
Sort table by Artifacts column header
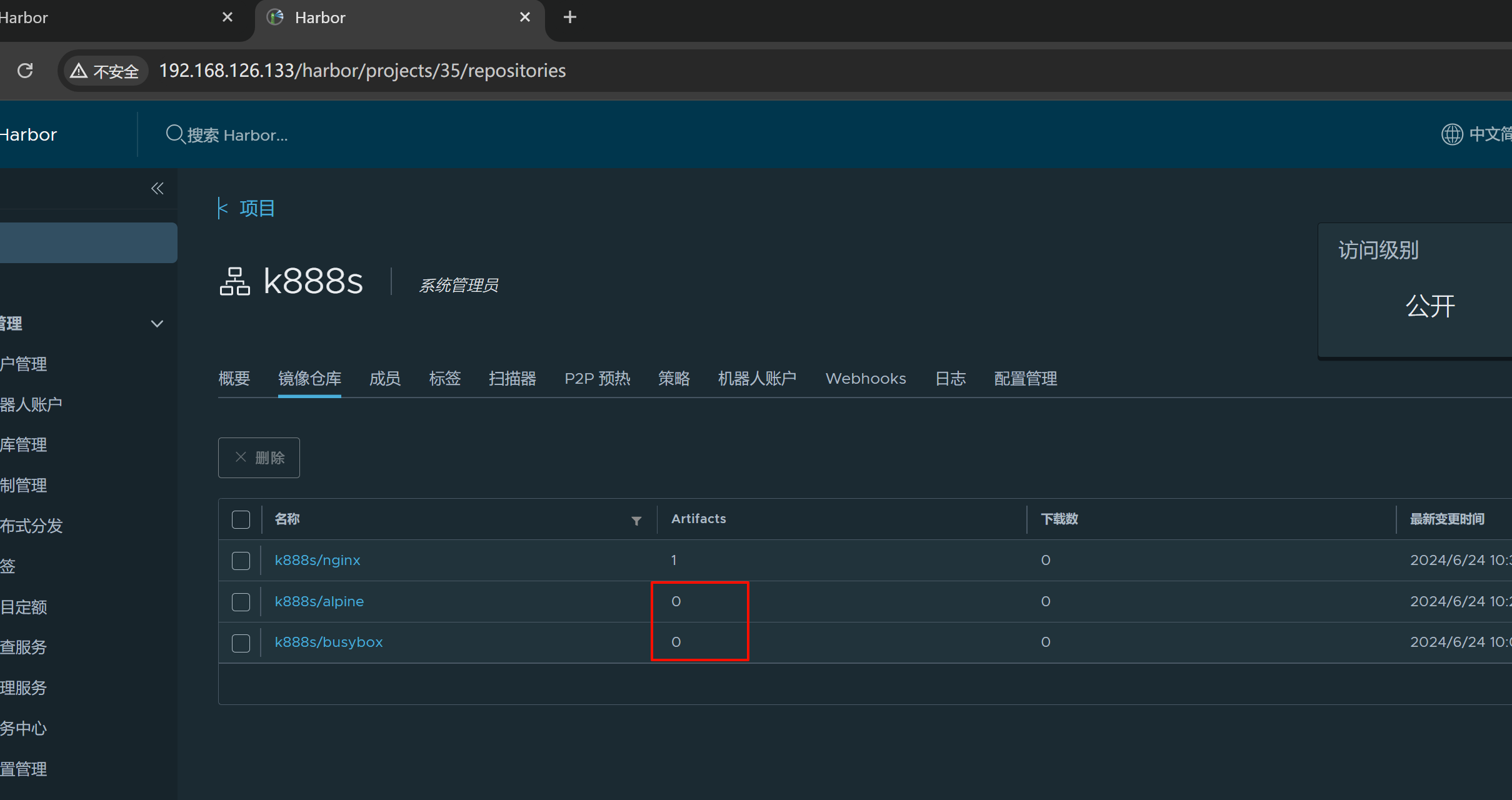(698, 519)
